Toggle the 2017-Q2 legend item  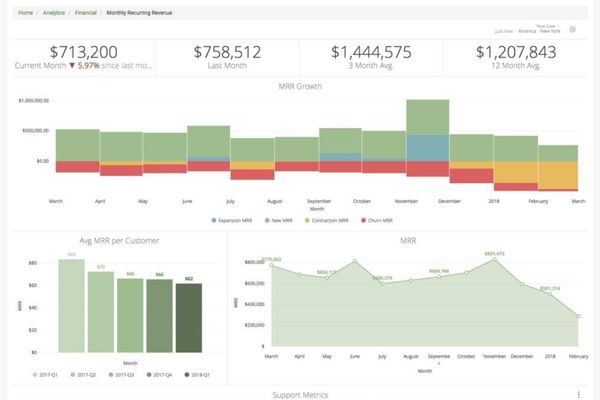[83, 375]
